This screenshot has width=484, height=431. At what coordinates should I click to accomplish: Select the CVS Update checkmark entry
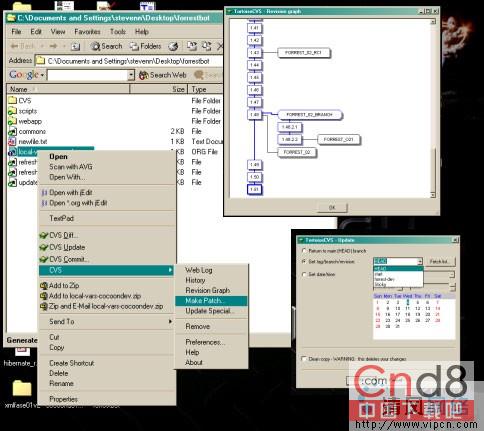coord(44,247)
